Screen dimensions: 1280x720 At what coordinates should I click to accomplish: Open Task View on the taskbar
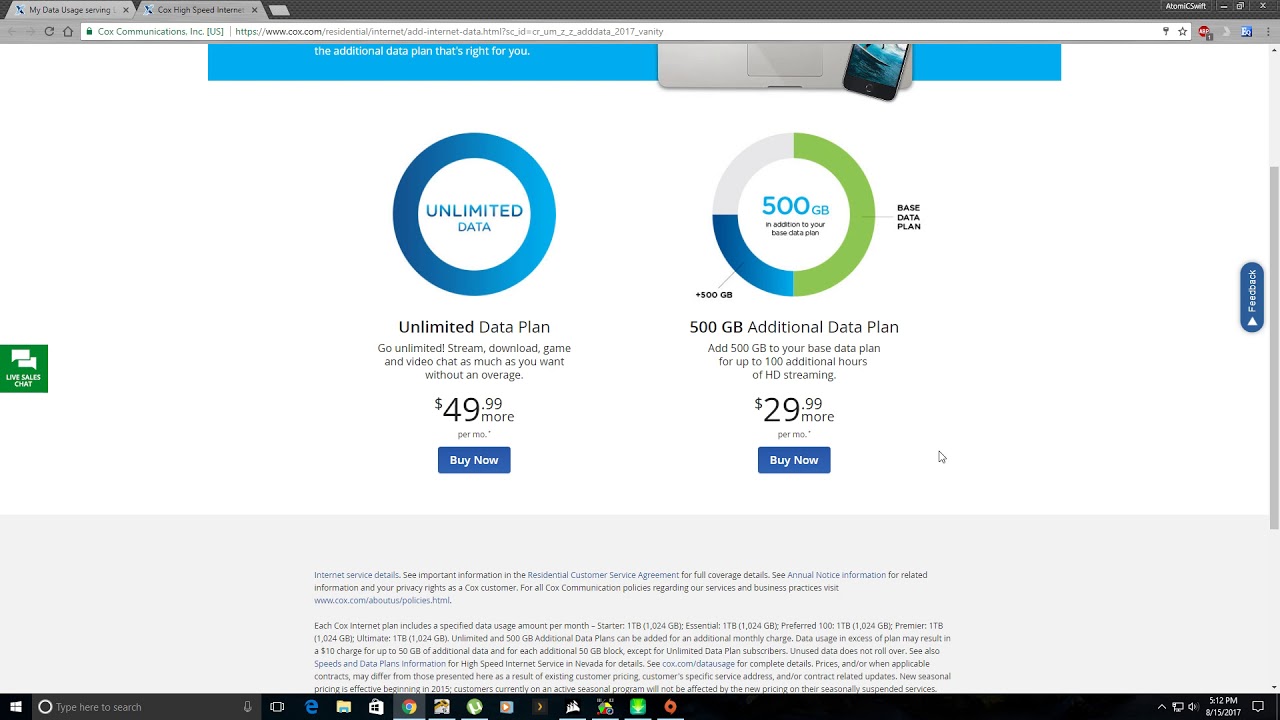(x=278, y=707)
